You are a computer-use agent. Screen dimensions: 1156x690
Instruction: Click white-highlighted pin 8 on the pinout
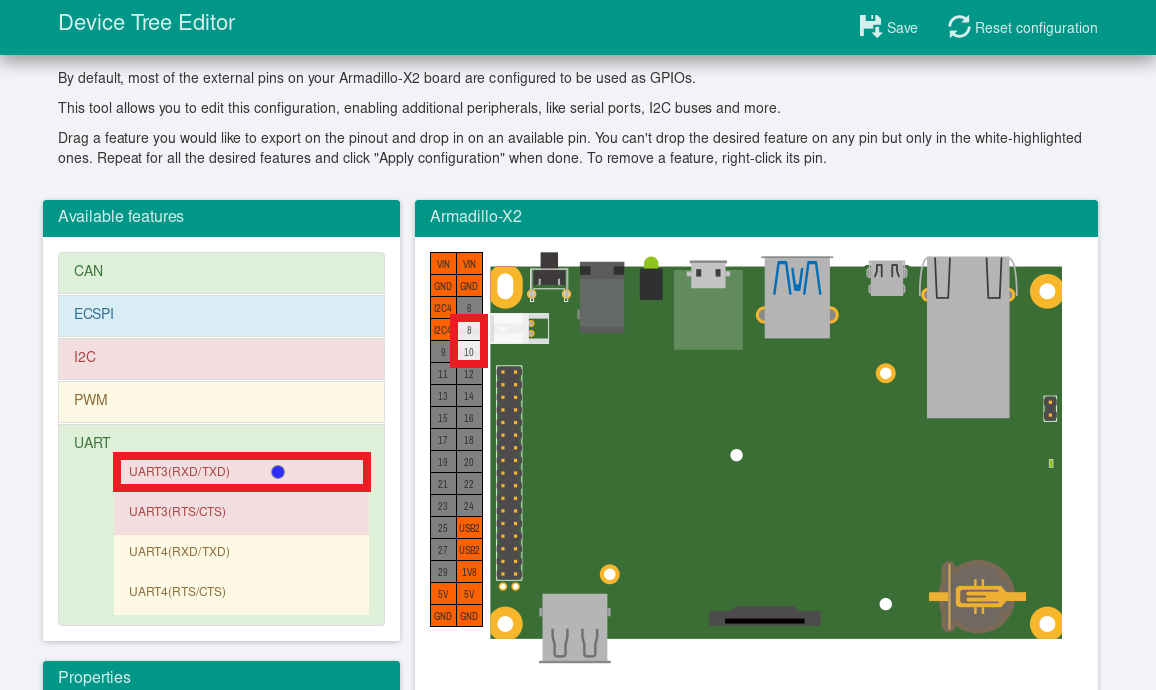point(469,330)
